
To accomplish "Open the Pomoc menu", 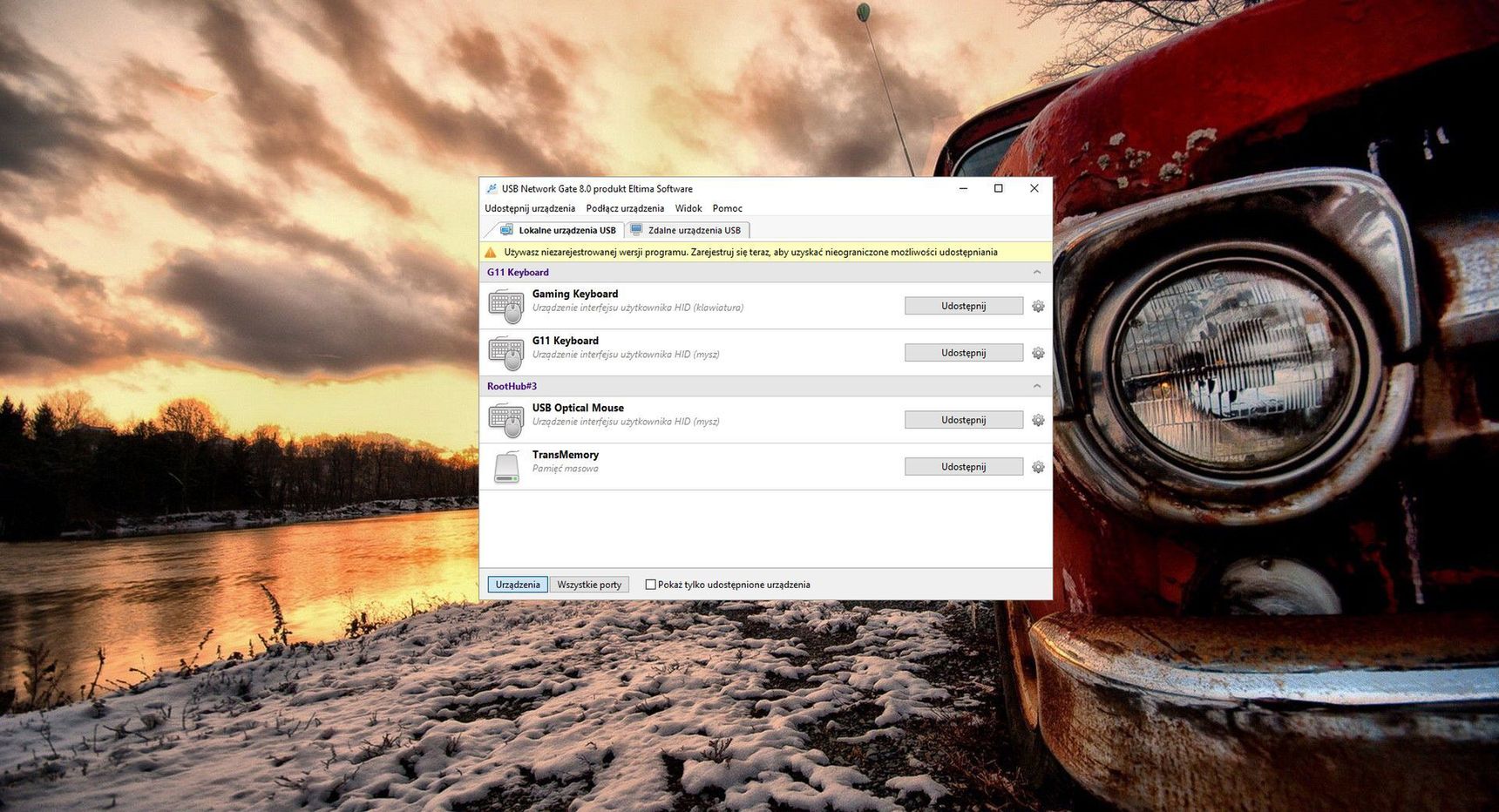I will pos(728,208).
